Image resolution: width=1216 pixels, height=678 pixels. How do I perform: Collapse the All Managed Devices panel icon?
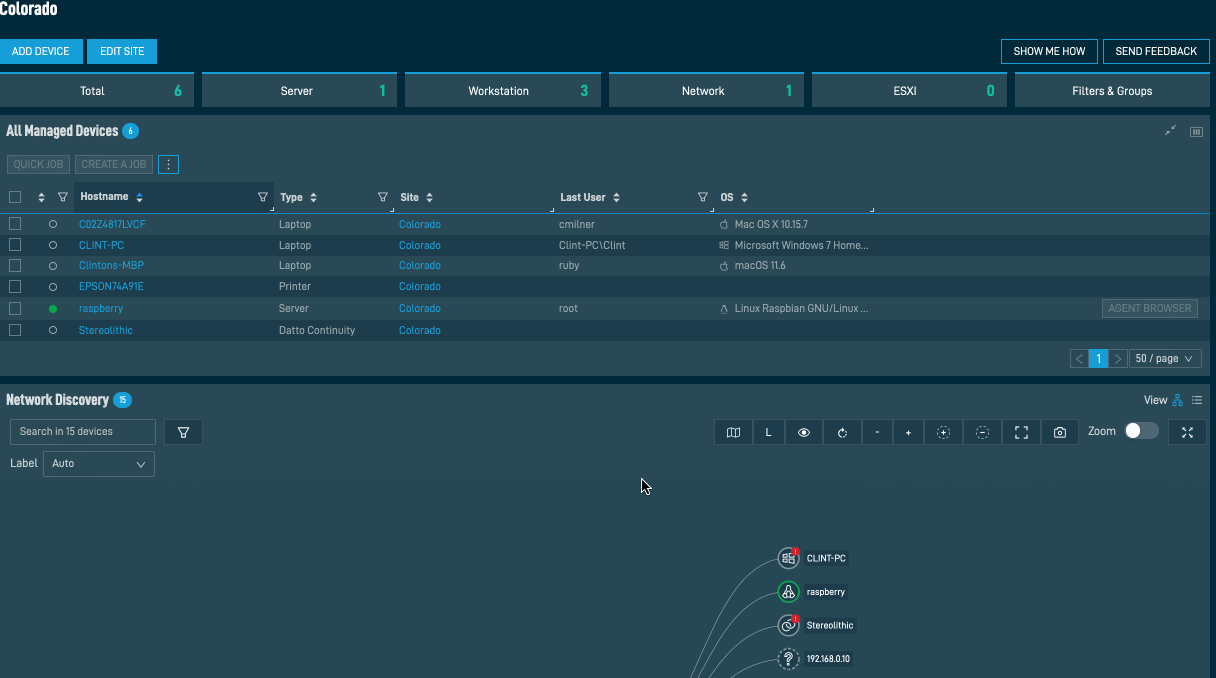coord(1171,131)
